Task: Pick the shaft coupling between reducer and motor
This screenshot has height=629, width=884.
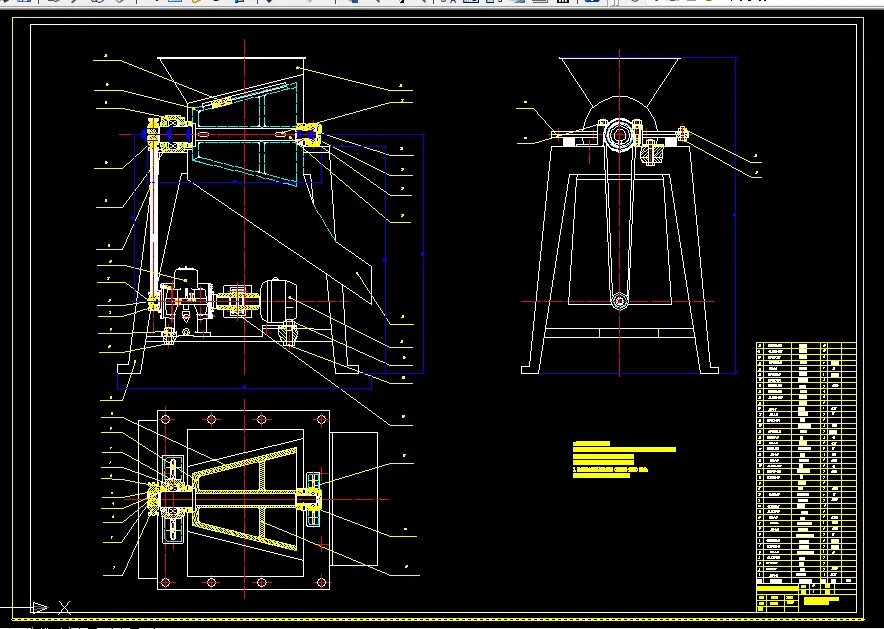Action: point(237,302)
